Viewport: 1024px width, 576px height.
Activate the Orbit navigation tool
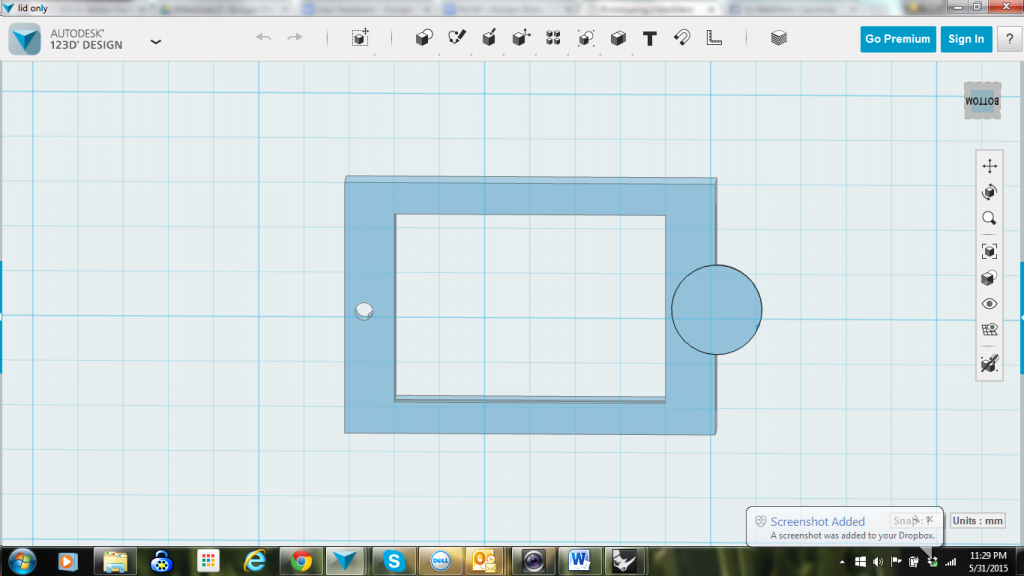[989, 192]
